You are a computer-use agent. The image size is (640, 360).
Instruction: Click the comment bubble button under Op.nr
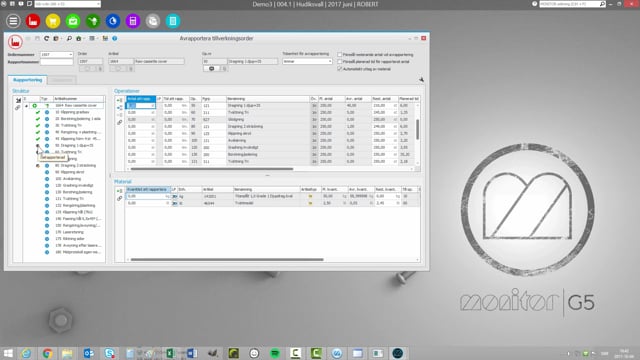pyautogui.click(x=211, y=69)
